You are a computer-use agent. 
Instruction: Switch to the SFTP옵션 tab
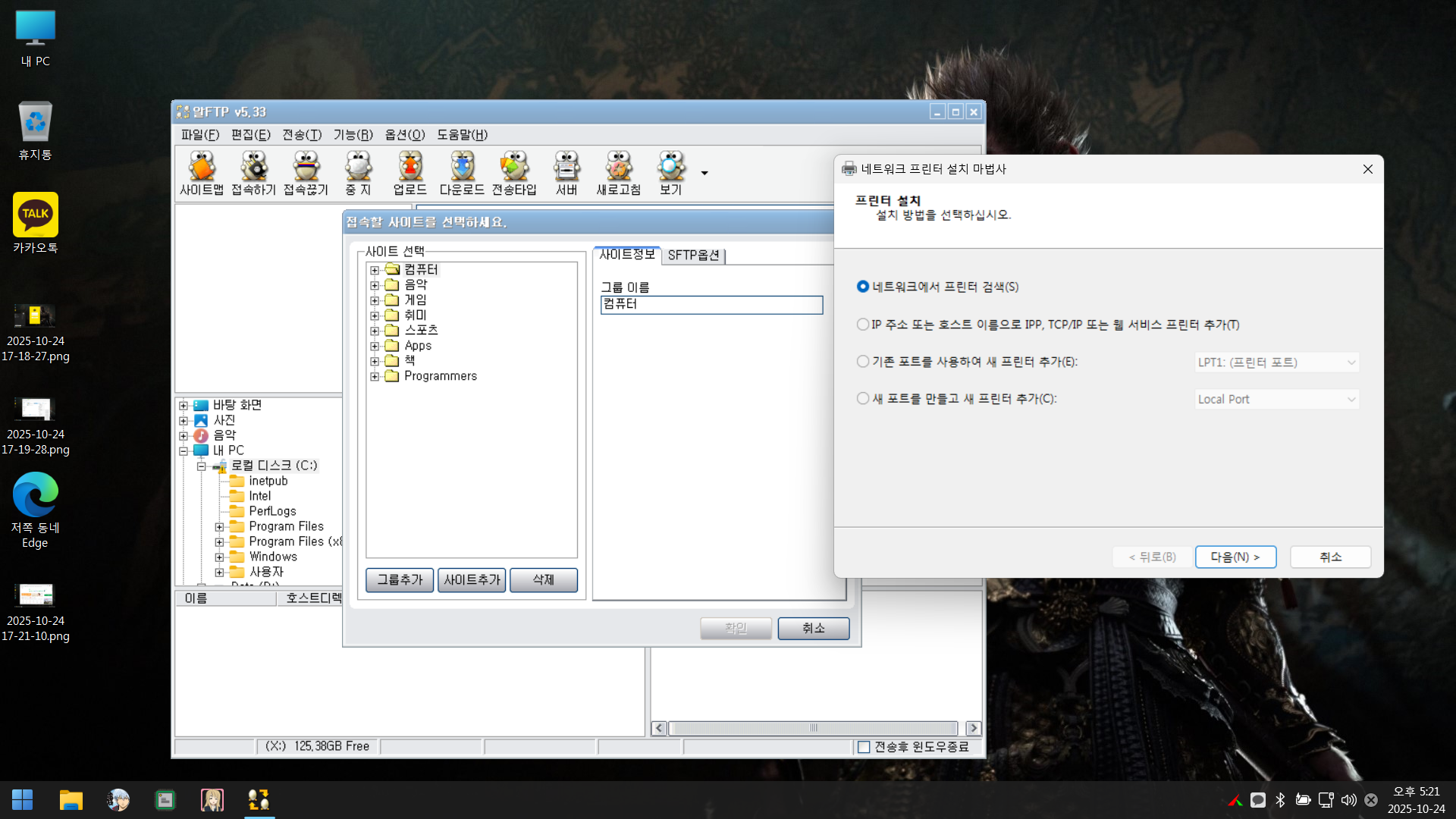pos(693,256)
